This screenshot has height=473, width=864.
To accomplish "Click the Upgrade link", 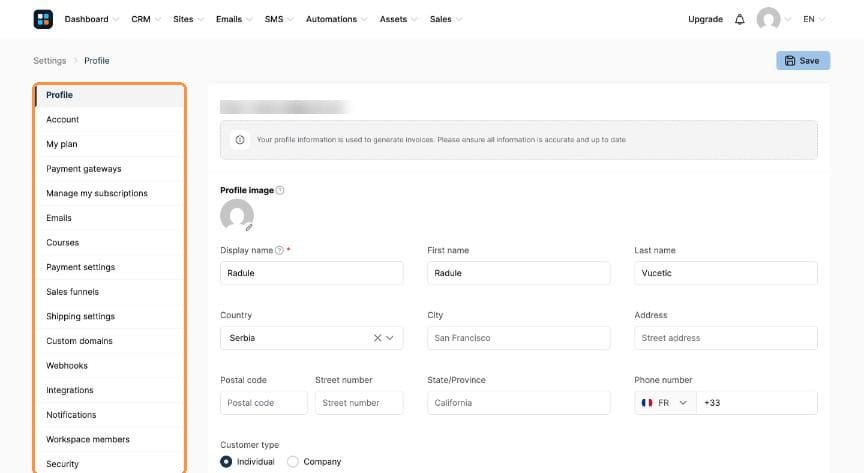I will (705, 19).
